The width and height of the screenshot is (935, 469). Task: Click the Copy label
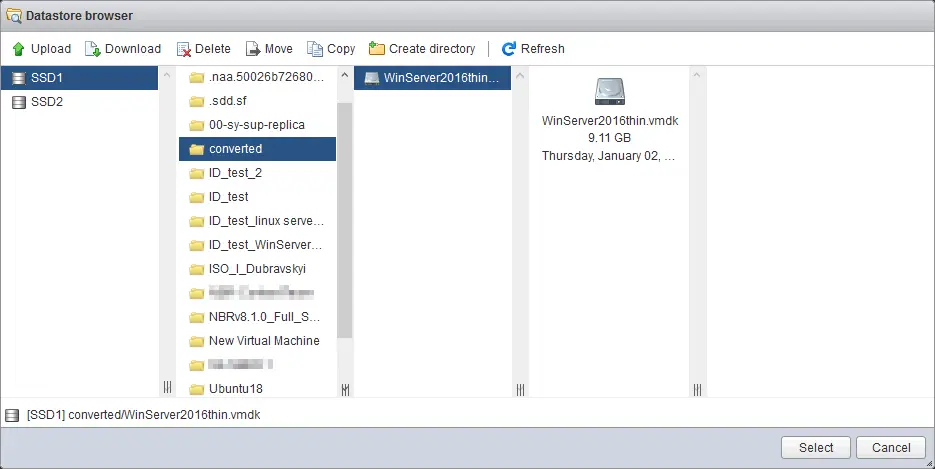pos(341,49)
